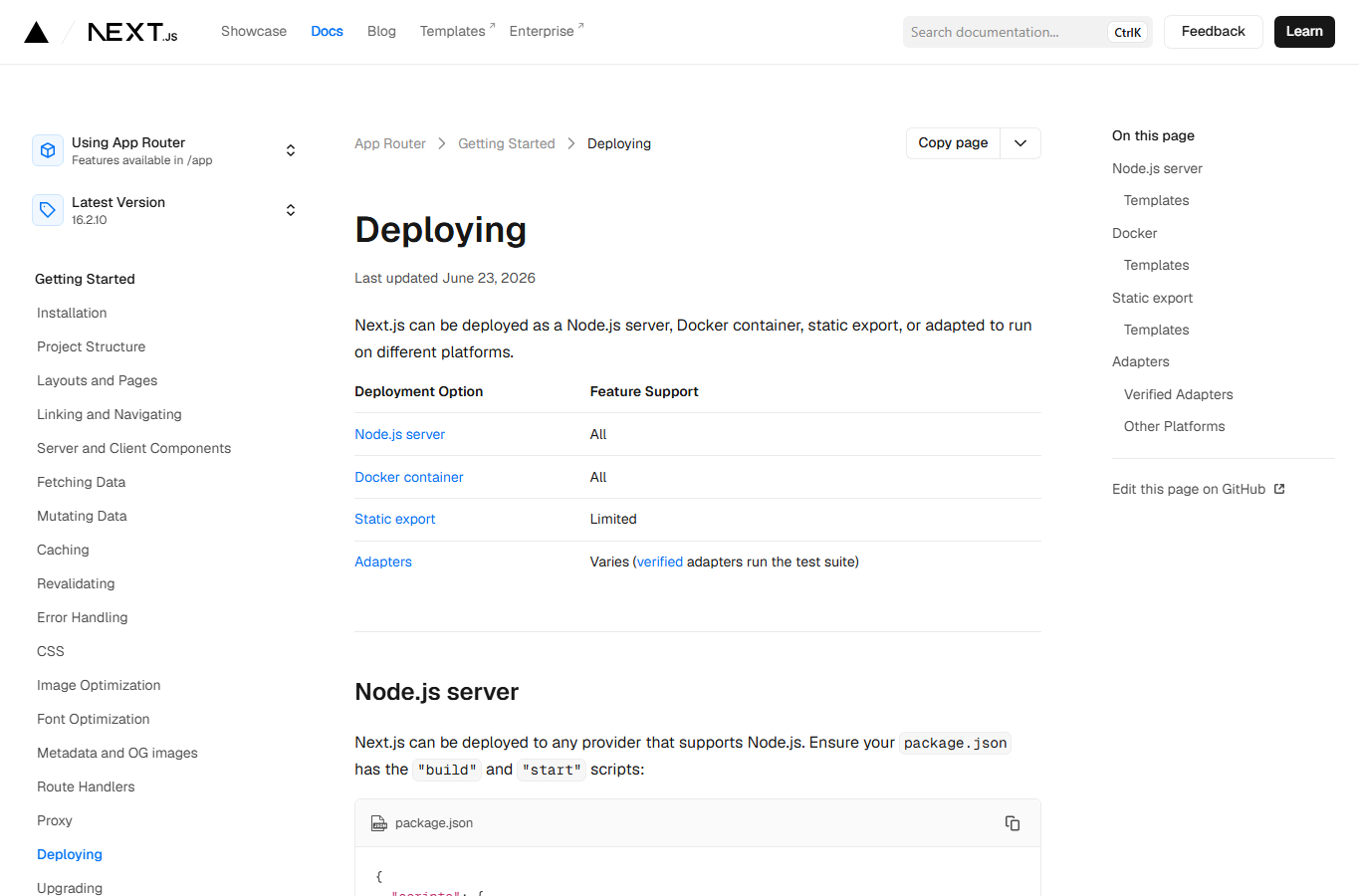This screenshot has height=896, width=1359.
Task: Open the Showcase nav item
Action: (254, 32)
